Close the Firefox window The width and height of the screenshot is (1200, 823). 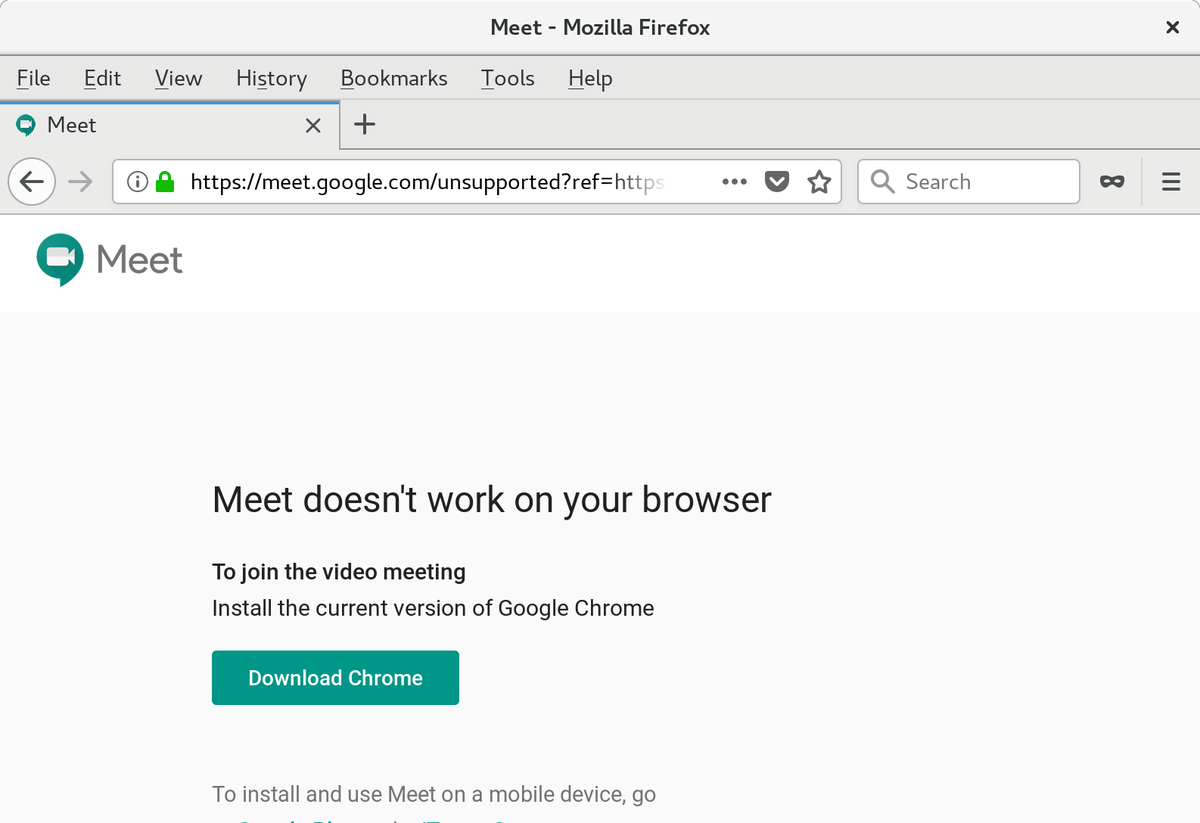click(1172, 28)
